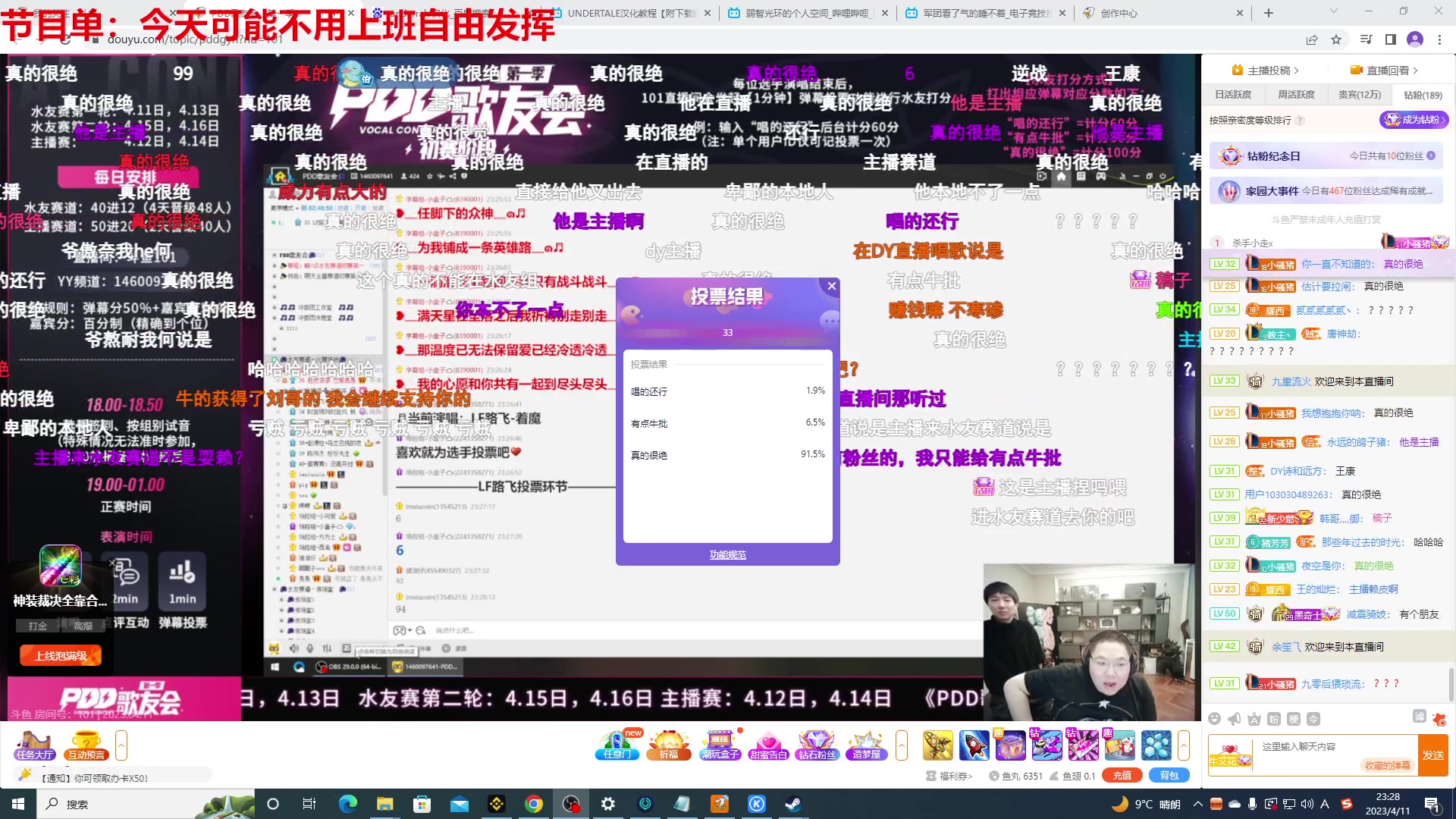Viewport: 1456px width, 819px height.
Task: Select the ice cubes gift
Action: 1156,745
